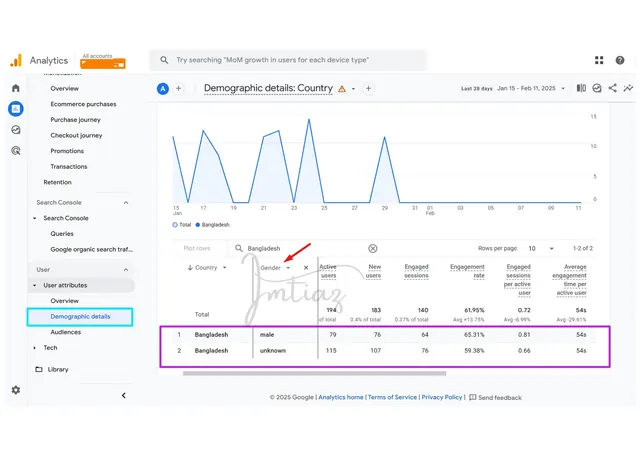Viewport: 640px width, 452px height.
Task: Open the Edit comparisons icon
Action: click(581, 88)
